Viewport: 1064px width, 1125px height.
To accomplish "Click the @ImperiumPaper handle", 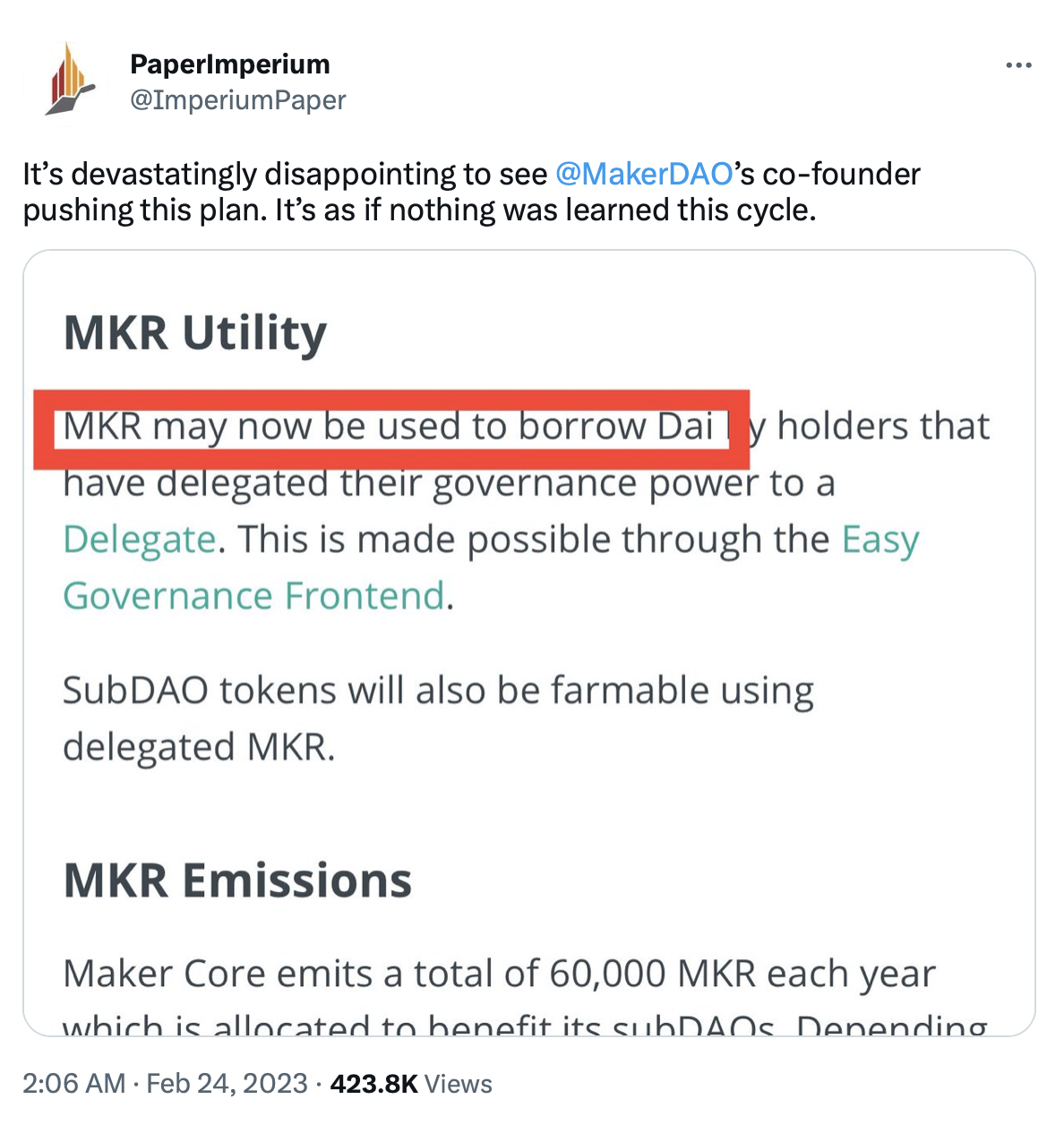I will point(238,100).
